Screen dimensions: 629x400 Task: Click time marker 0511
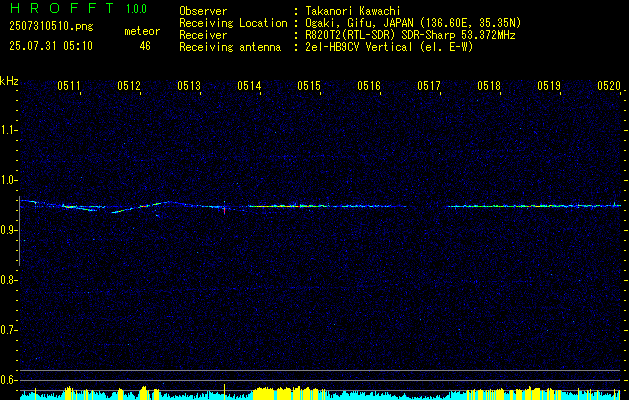69,86
